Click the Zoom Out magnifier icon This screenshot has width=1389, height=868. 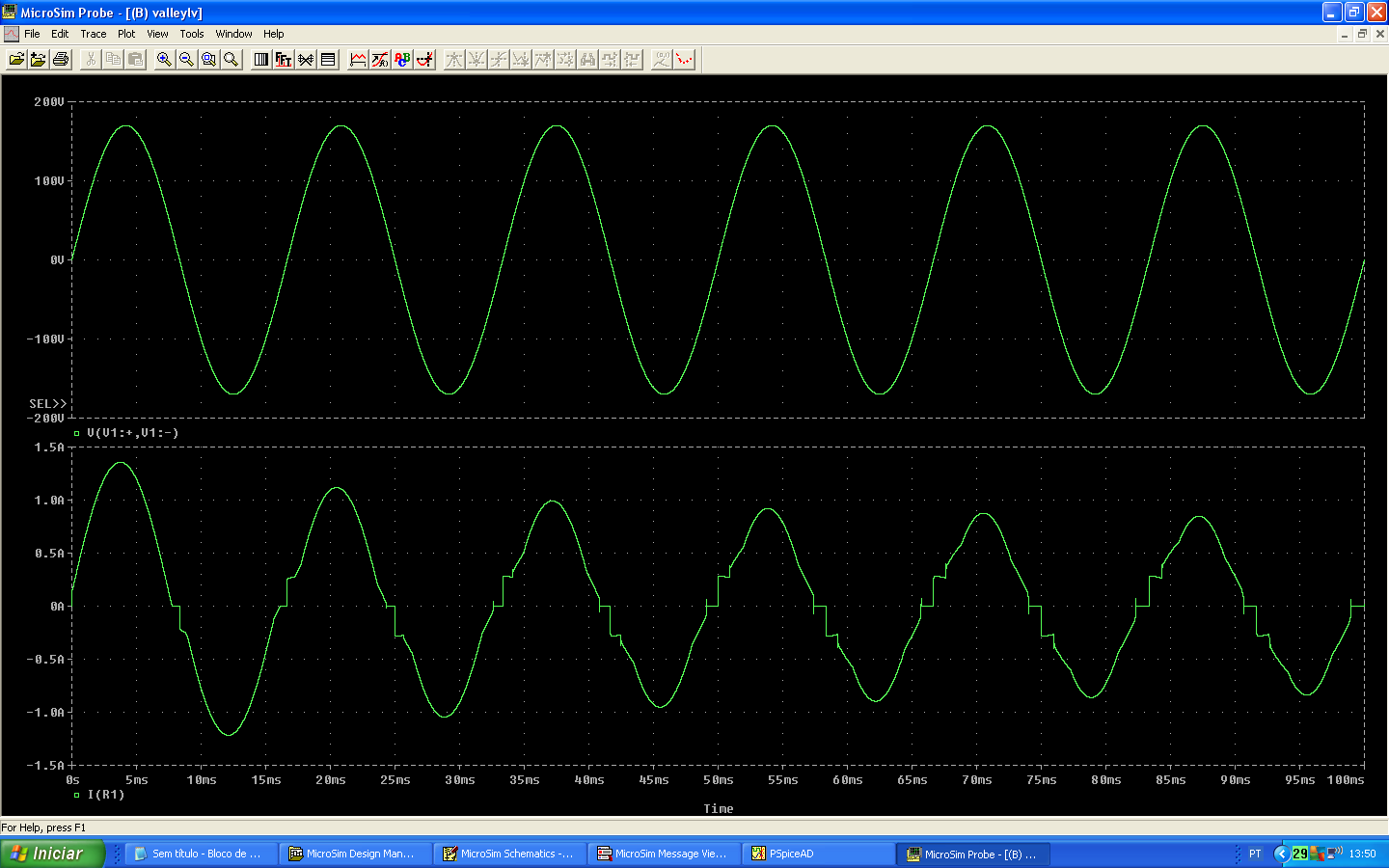[x=187, y=60]
